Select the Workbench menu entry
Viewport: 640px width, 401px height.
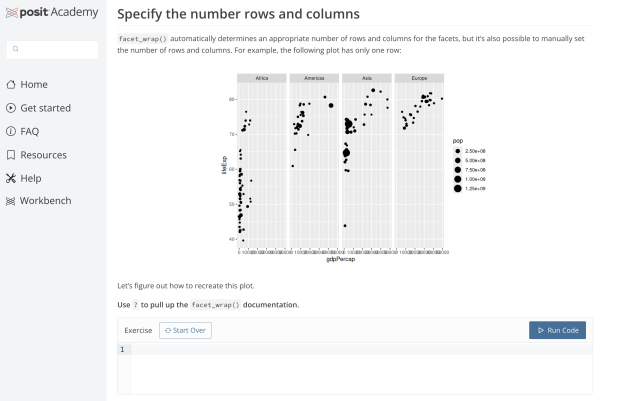(45, 201)
